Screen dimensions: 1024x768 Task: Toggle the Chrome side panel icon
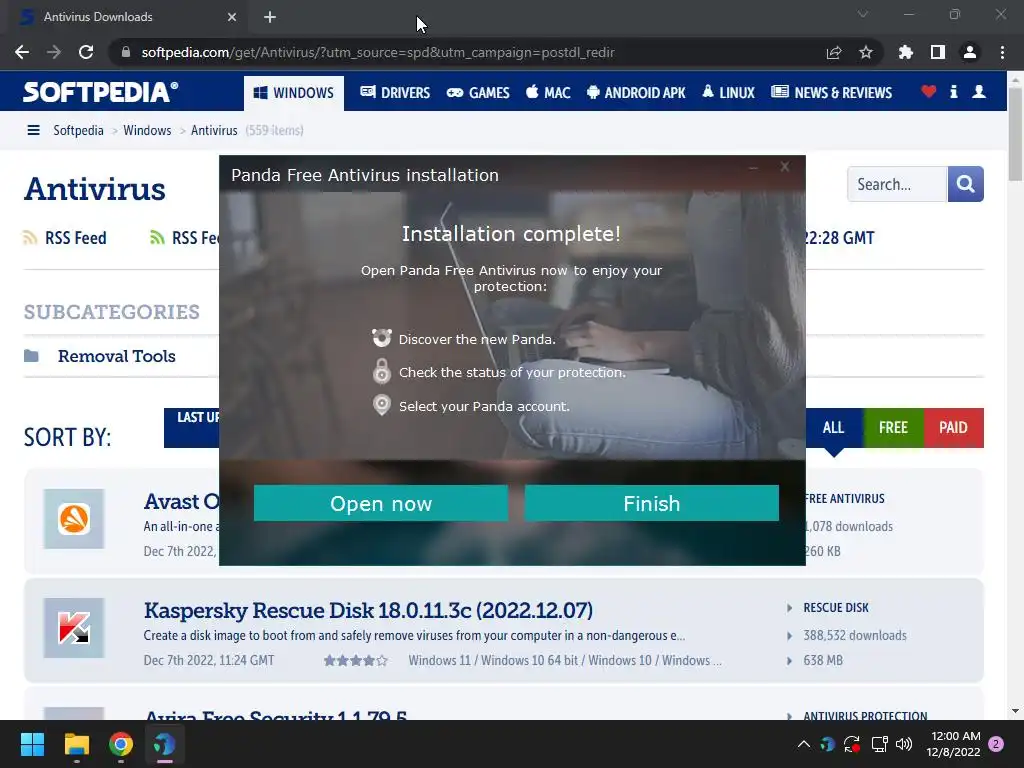pyautogui.click(x=937, y=52)
